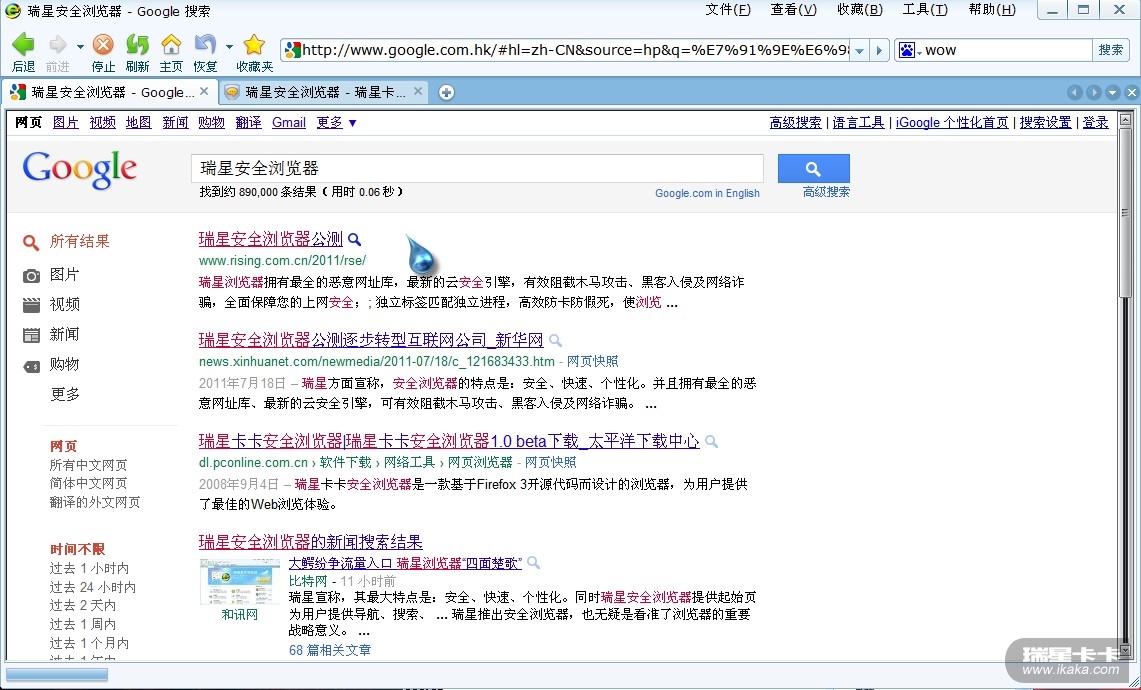This screenshot has width=1141, height=690.
Task: Click the Refresh (刷新) icon
Action: (137, 46)
